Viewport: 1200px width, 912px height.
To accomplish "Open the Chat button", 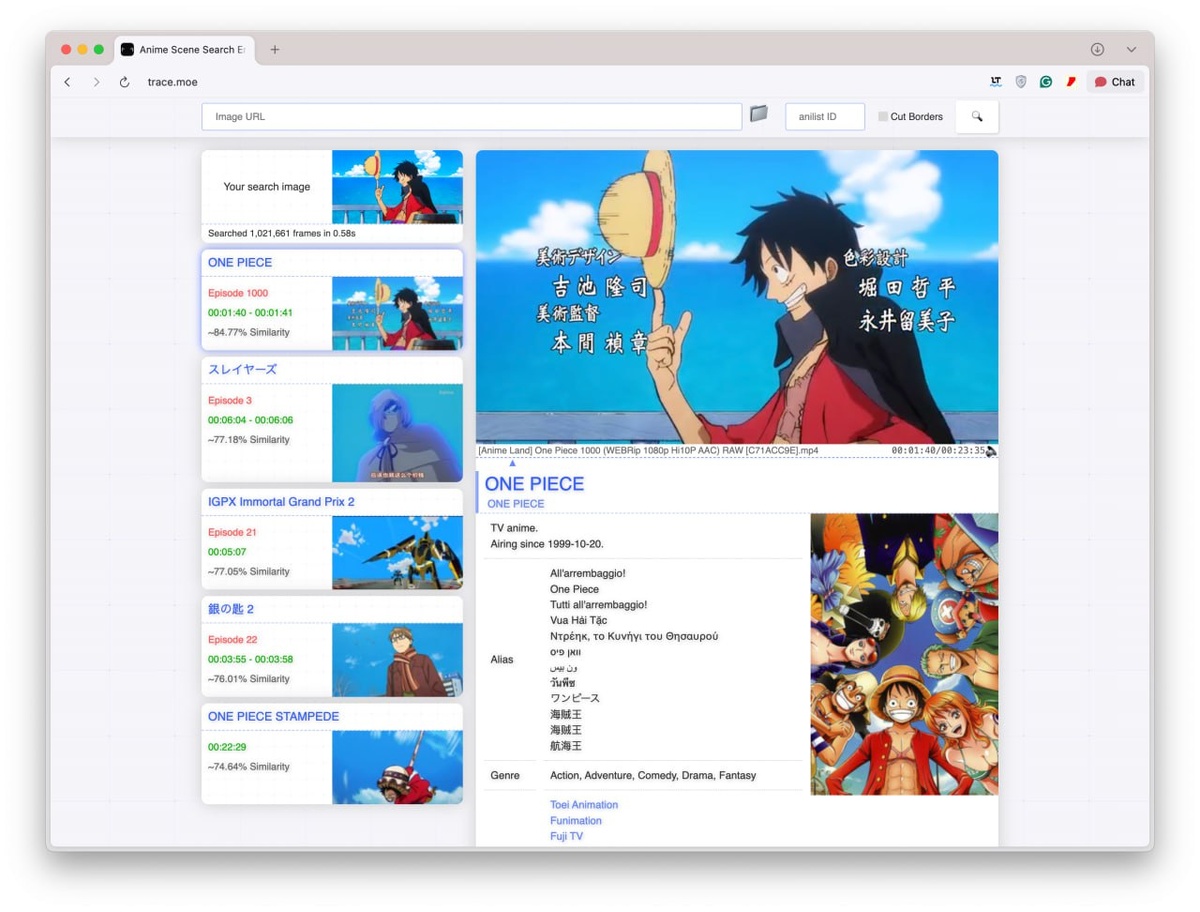I will pos(1115,82).
